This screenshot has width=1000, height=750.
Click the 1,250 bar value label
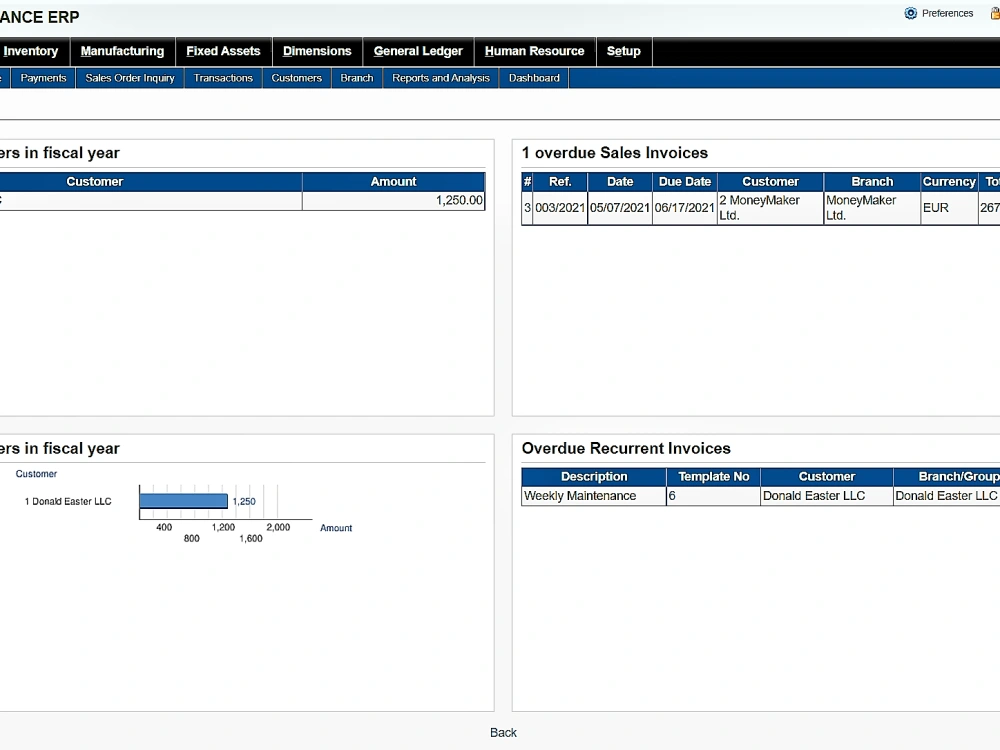(244, 501)
